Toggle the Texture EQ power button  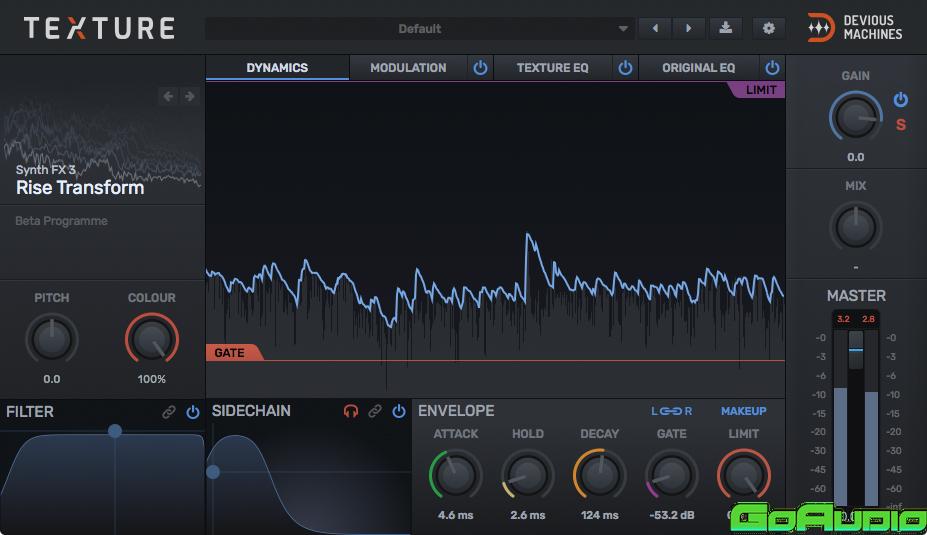[x=625, y=67]
